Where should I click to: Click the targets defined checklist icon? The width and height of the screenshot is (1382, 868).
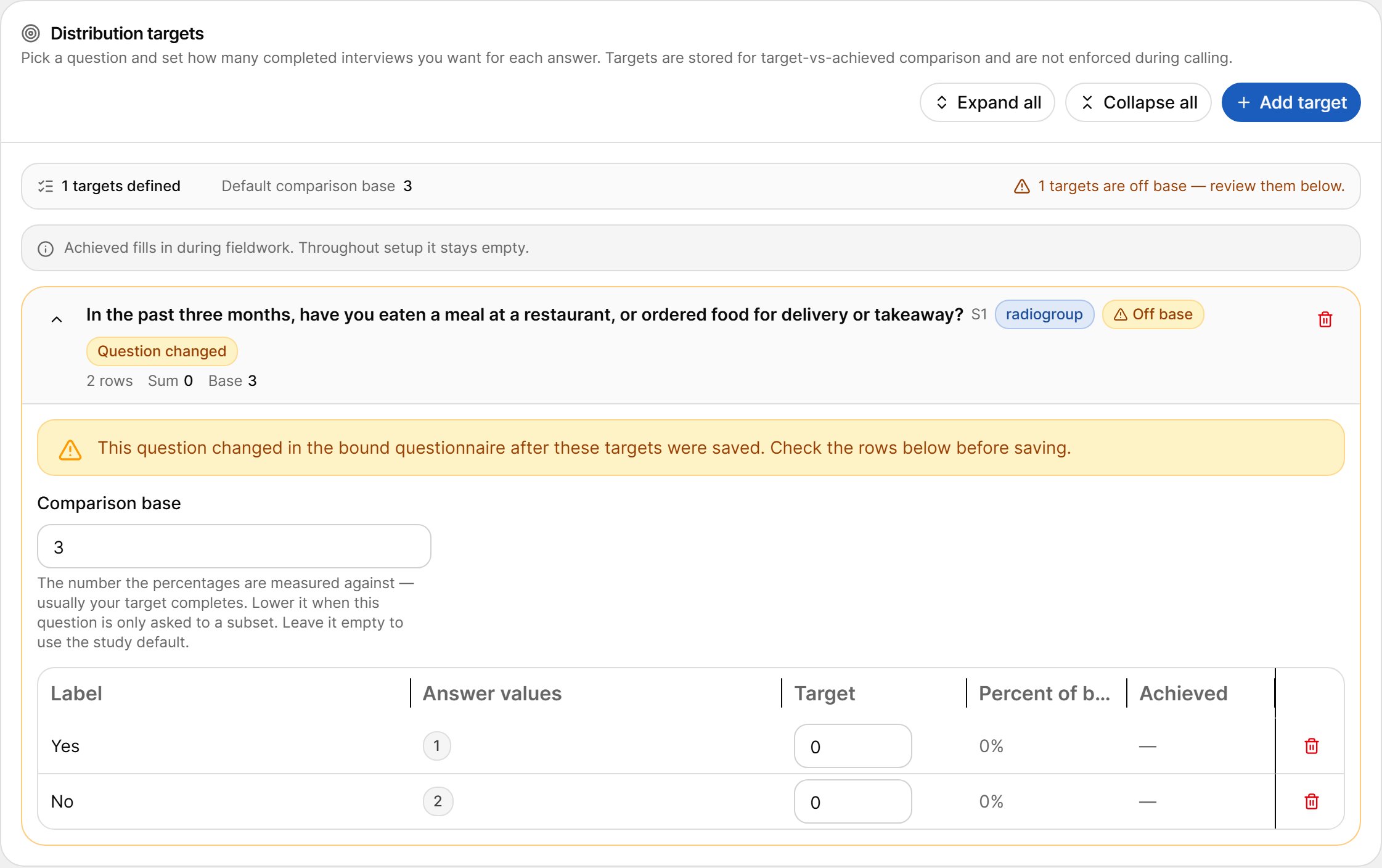pos(46,186)
